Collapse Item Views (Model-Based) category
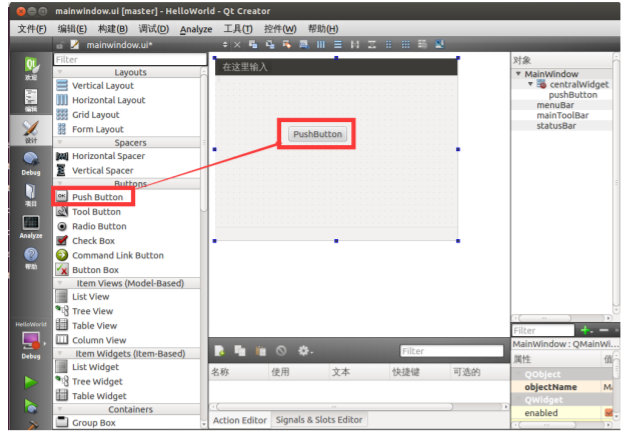The height and width of the screenshot is (435, 625). pos(60,283)
